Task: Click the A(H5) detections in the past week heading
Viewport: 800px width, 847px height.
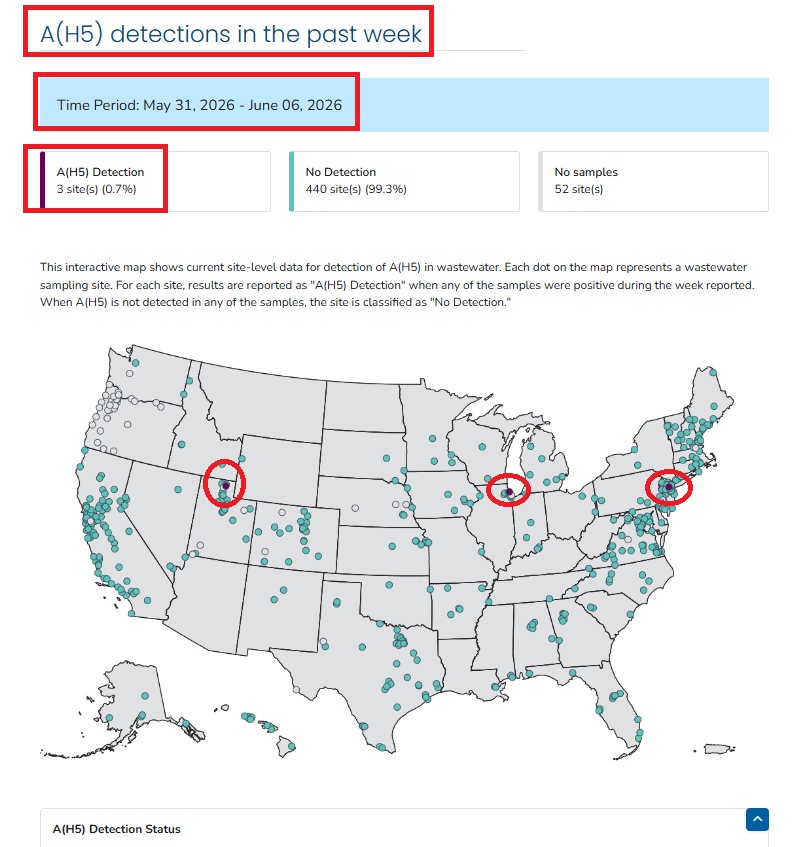Action: [x=231, y=33]
